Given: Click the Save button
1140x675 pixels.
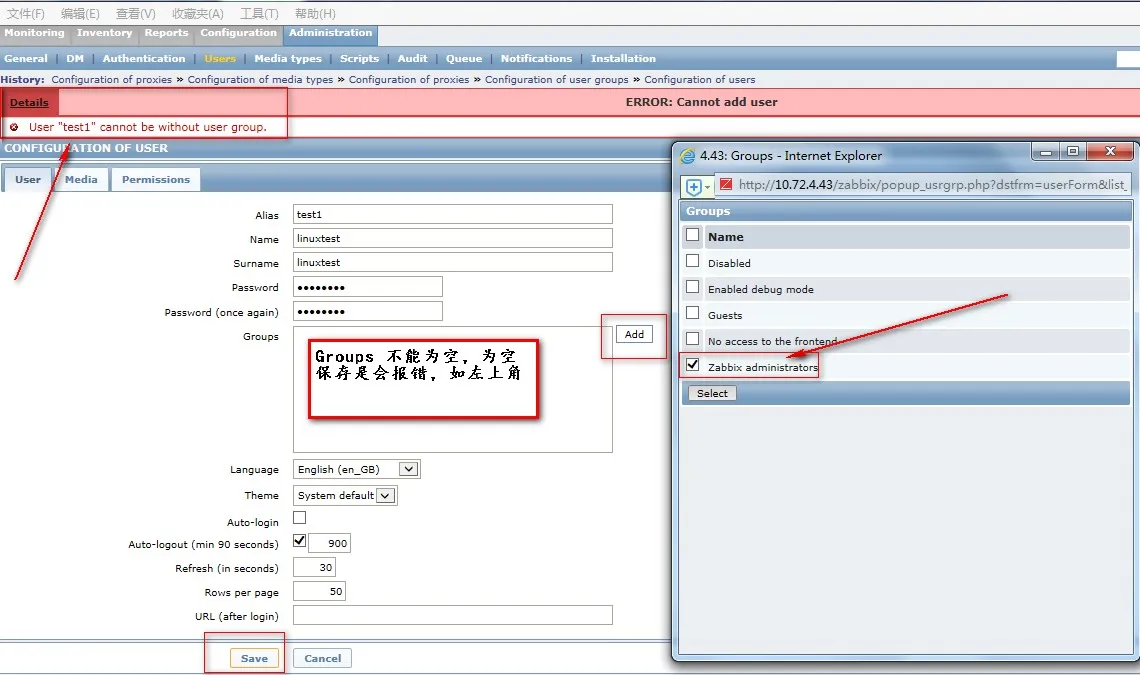Looking at the screenshot, I should [x=254, y=658].
